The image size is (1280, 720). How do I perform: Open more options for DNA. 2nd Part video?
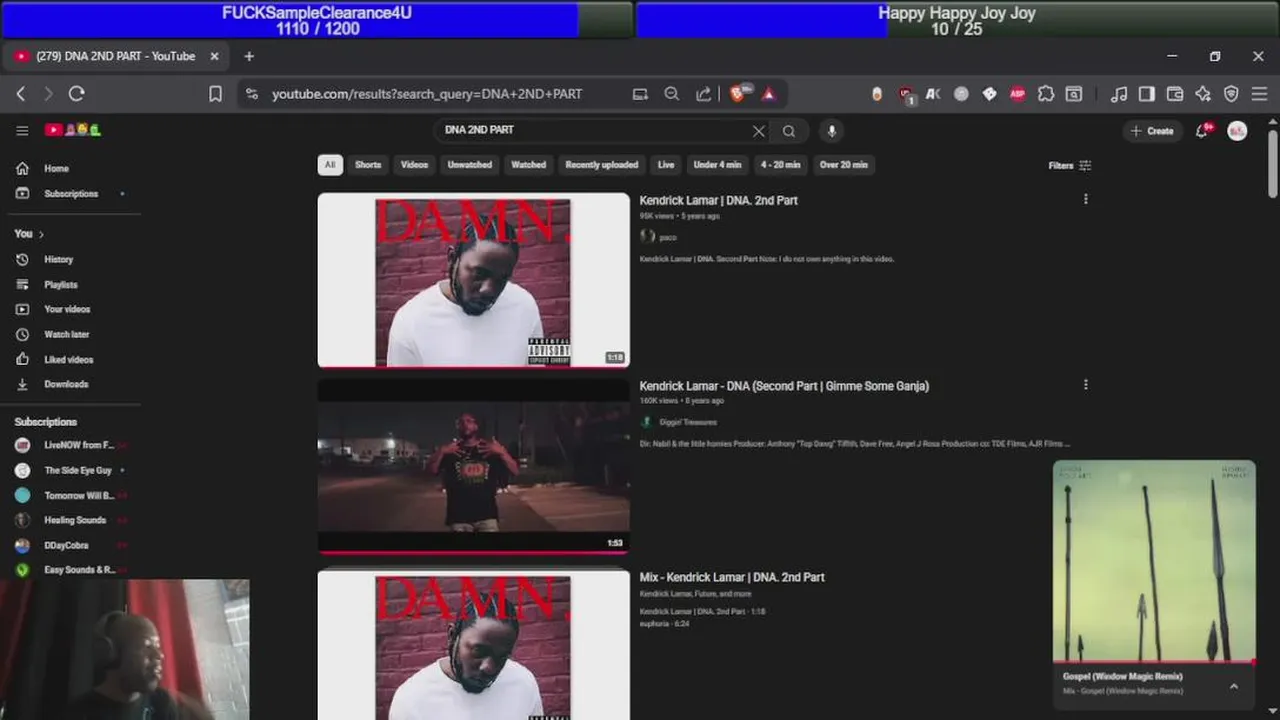point(1086,199)
